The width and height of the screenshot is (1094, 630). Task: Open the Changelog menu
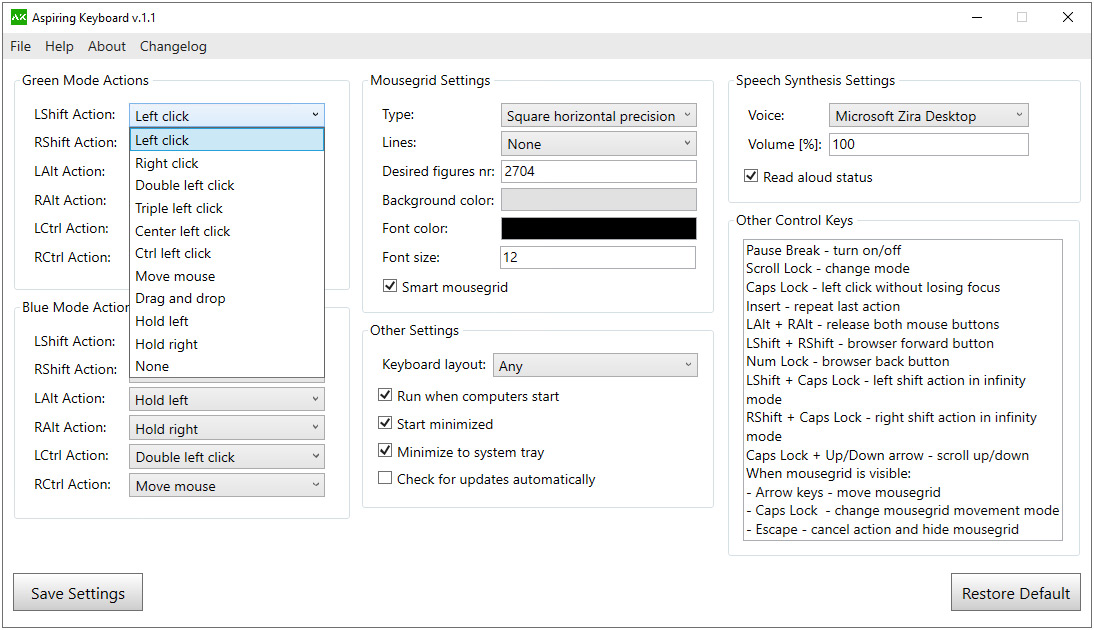pyautogui.click(x=173, y=46)
